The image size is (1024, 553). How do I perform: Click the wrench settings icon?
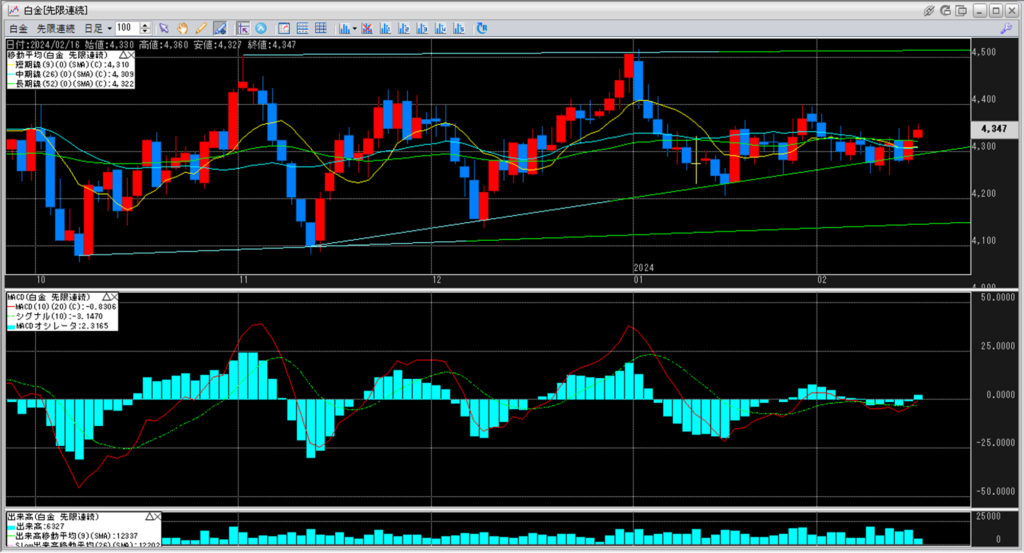pyautogui.click(x=1006, y=28)
